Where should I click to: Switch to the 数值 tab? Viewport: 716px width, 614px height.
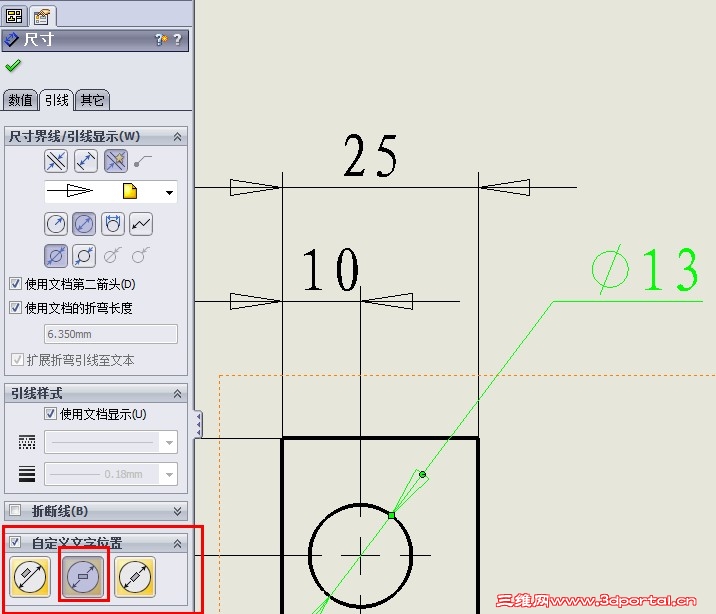point(20,100)
